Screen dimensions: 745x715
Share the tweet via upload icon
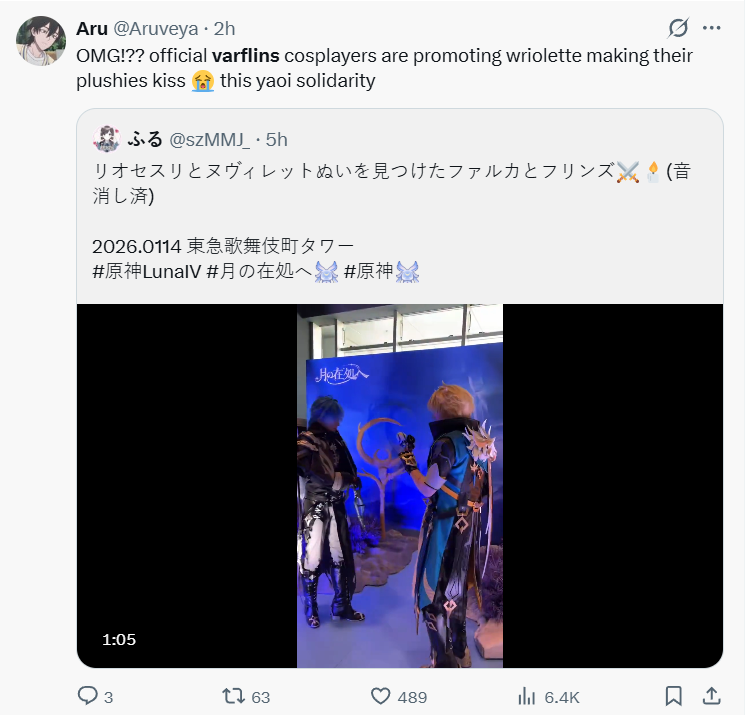711,696
